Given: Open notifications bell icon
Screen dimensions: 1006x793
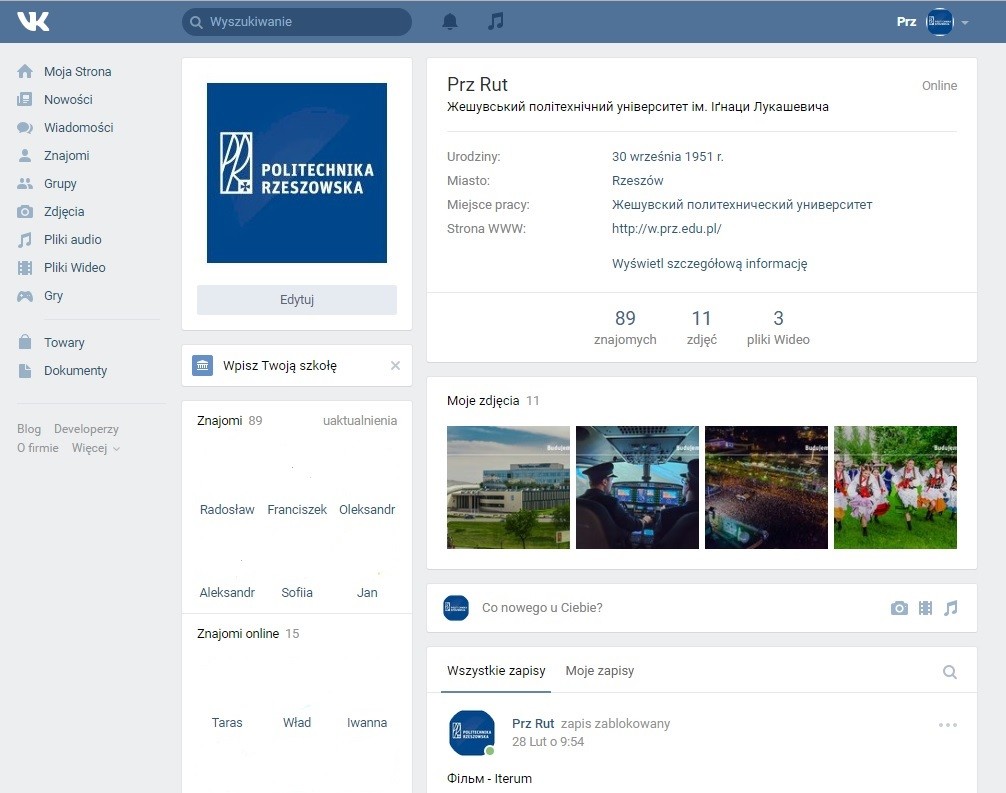Looking at the screenshot, I should [x=450, y=21].
